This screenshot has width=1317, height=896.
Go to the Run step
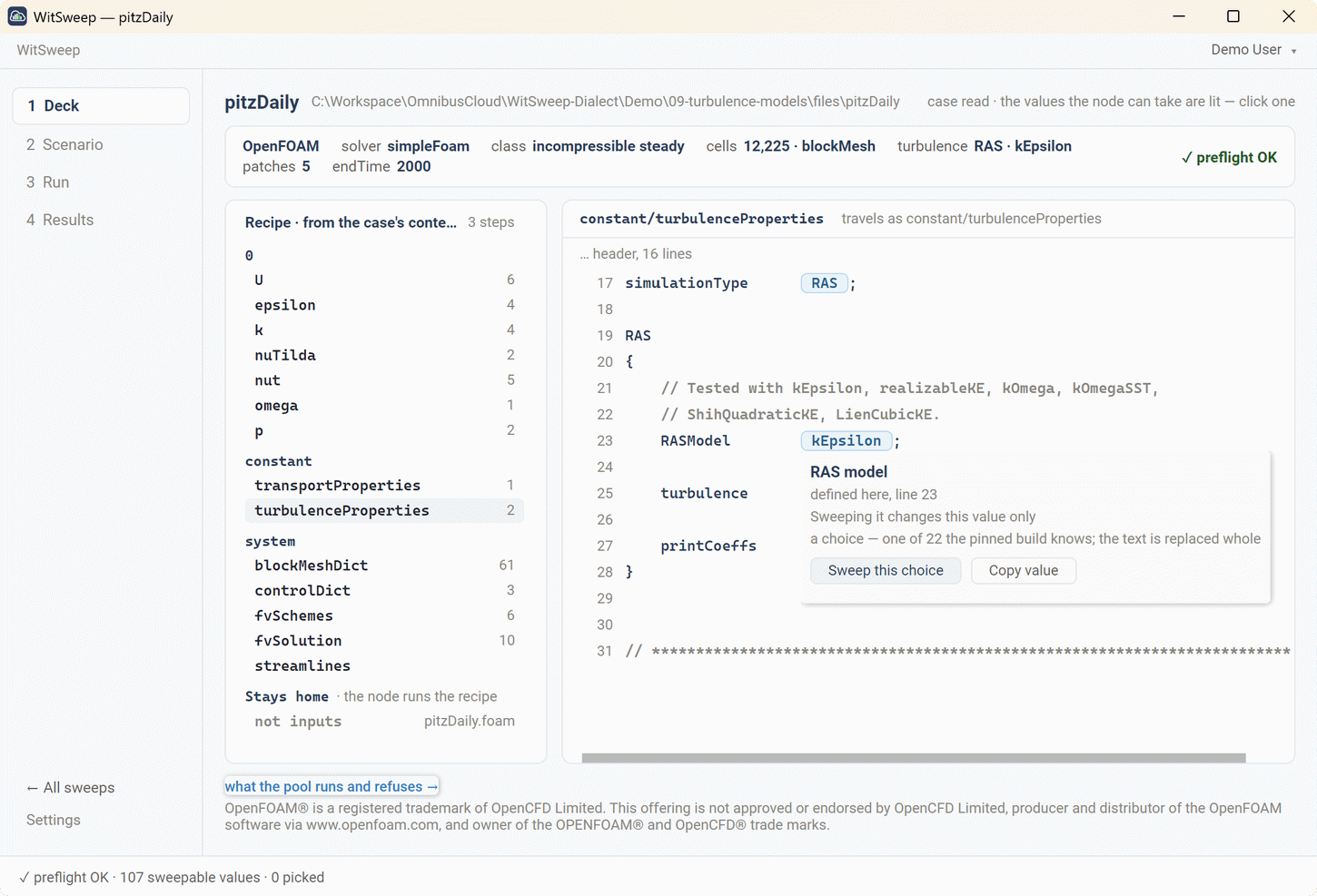101,182
